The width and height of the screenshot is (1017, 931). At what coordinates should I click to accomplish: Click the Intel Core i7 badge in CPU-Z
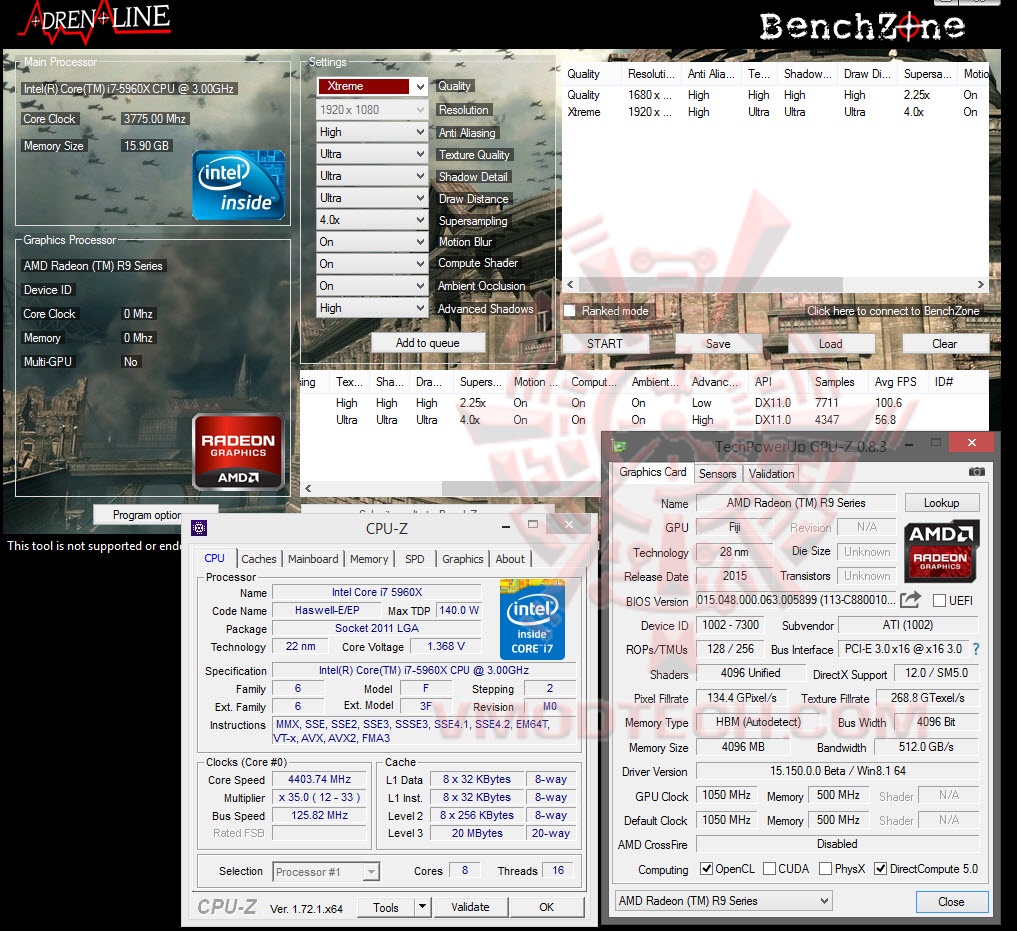532,619
